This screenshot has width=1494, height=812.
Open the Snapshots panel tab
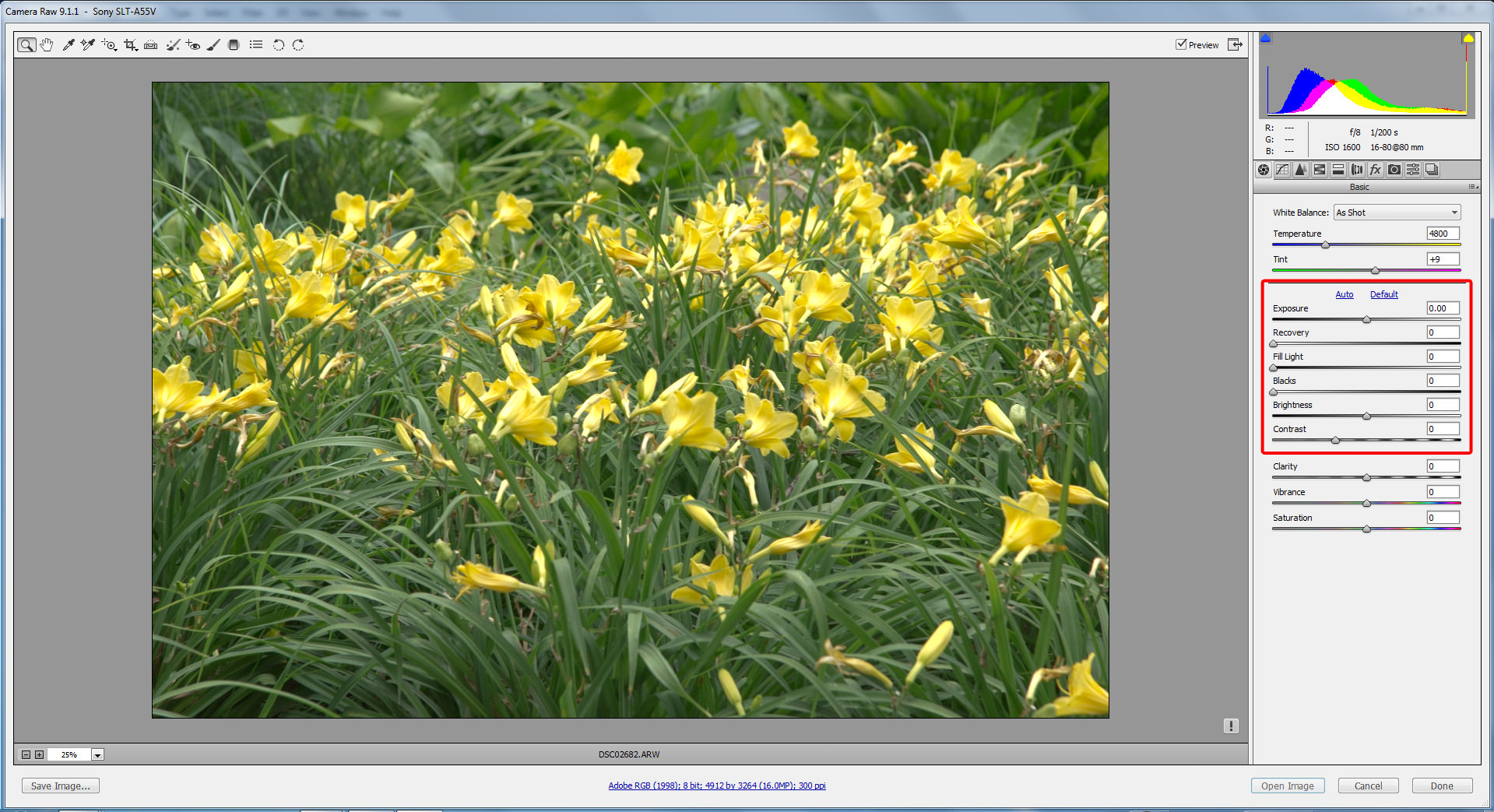[x=1432, y=170]
